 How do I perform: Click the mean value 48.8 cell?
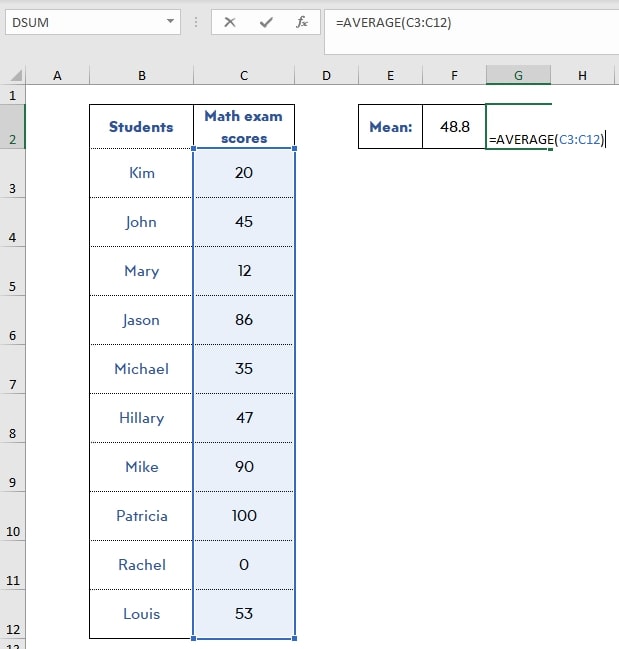(x=454, y=127)
